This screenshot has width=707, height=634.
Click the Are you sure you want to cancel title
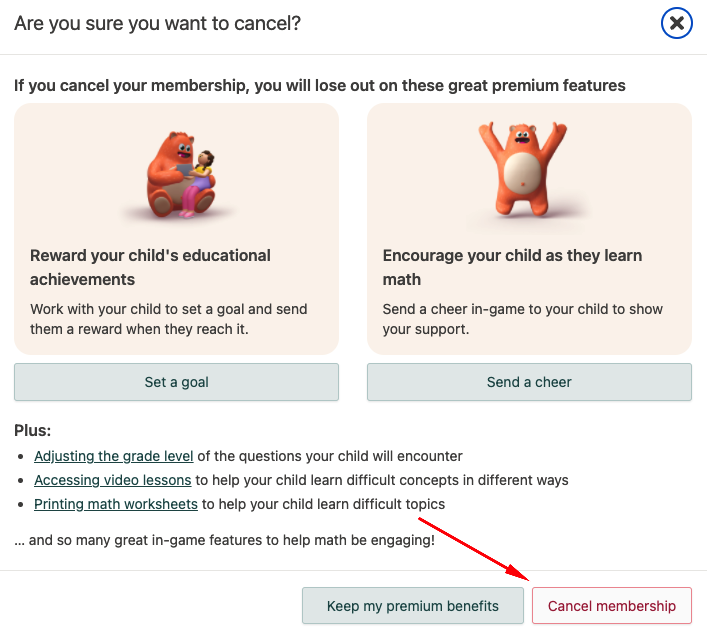[x=157, y=23]
